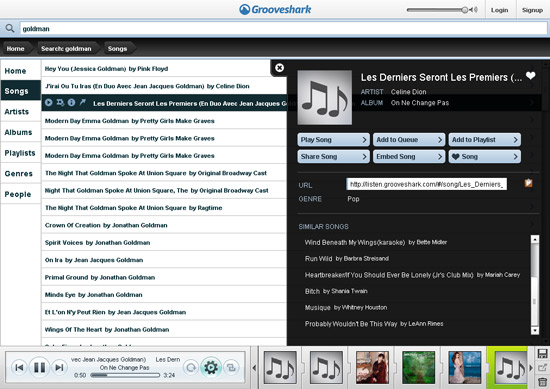Select the first music-note thumbnail in the queue
The width and height of the screenshot is (550, 389).
click(280, 367)
